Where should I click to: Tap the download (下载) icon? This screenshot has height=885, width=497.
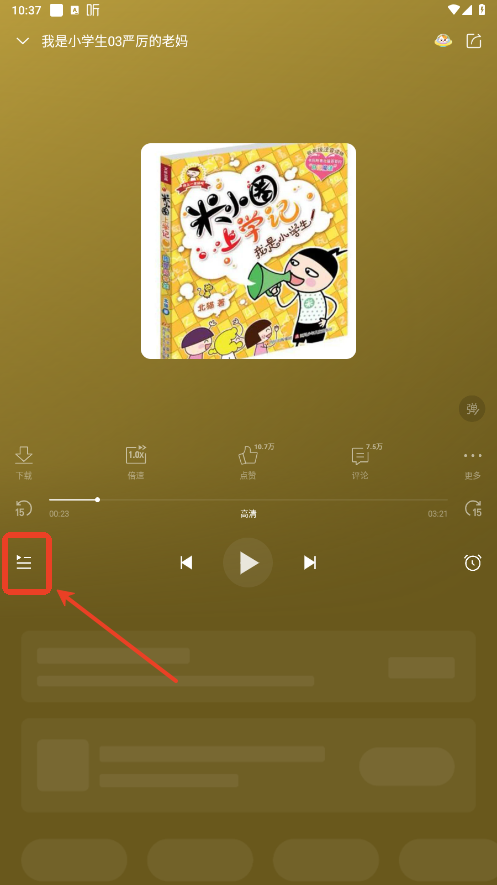tap(24, 463)
